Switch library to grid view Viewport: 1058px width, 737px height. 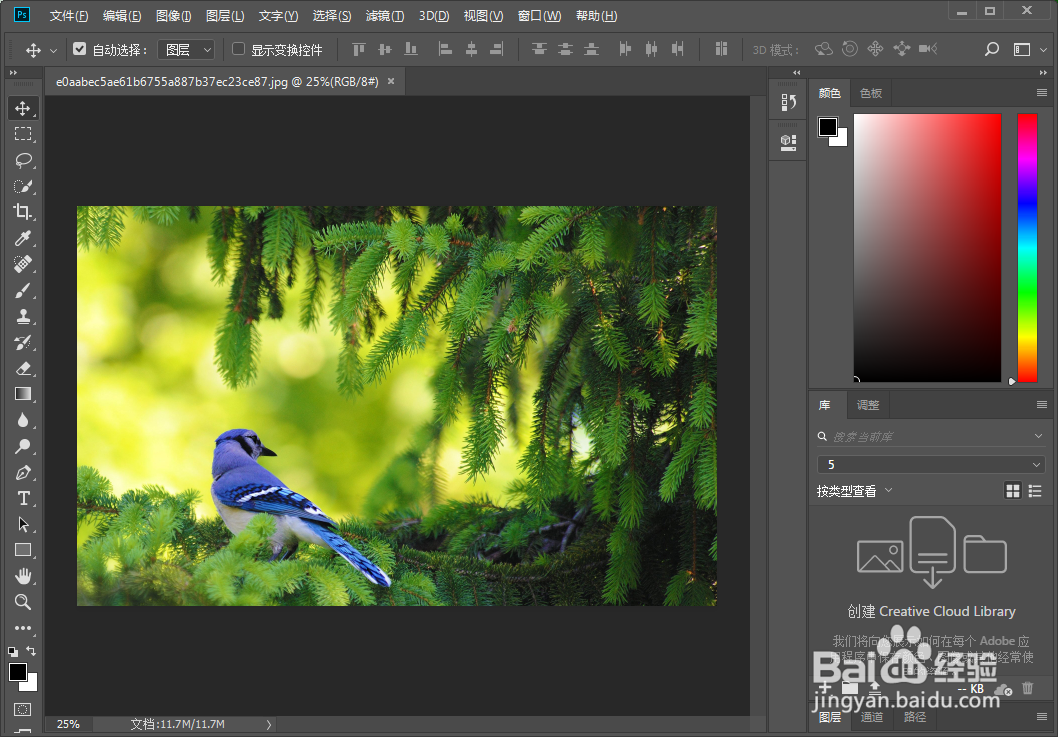tap(1013, 491)
